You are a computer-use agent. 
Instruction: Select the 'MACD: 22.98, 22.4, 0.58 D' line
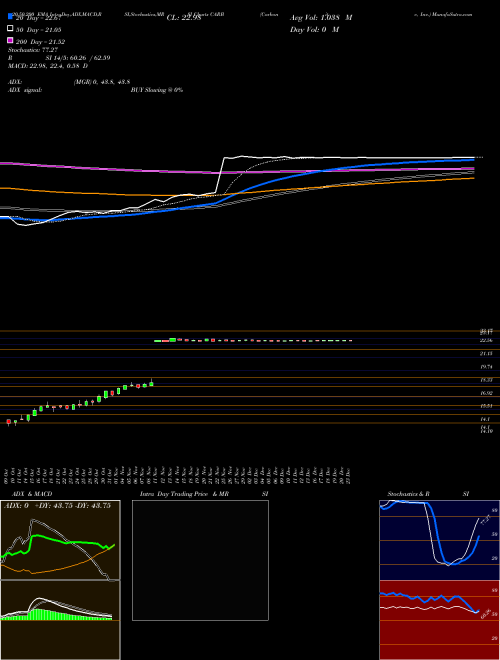(x=48, y=66)
